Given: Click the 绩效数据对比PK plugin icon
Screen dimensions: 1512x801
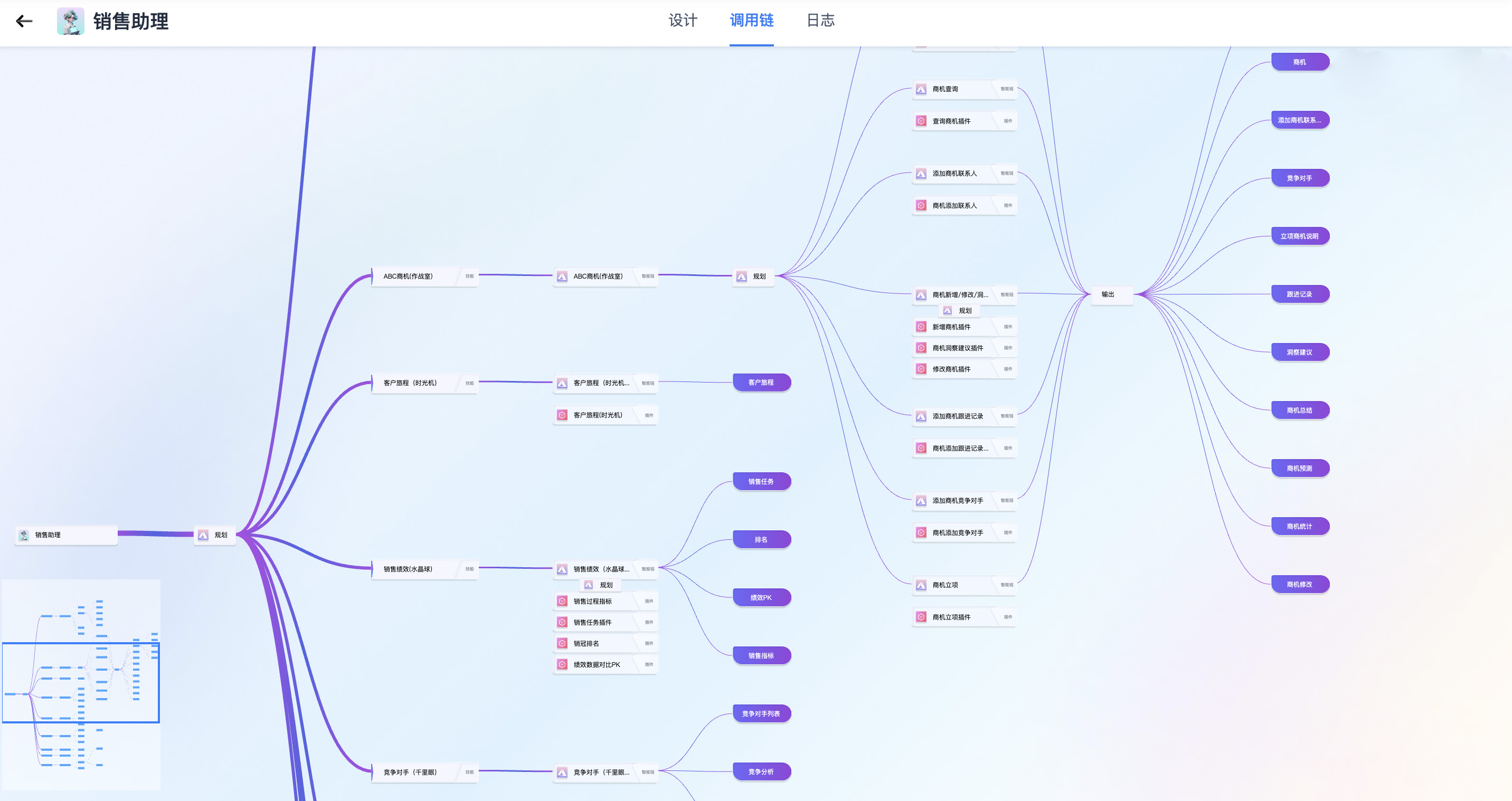Looking at the screenshot, I should coord(562,664).
